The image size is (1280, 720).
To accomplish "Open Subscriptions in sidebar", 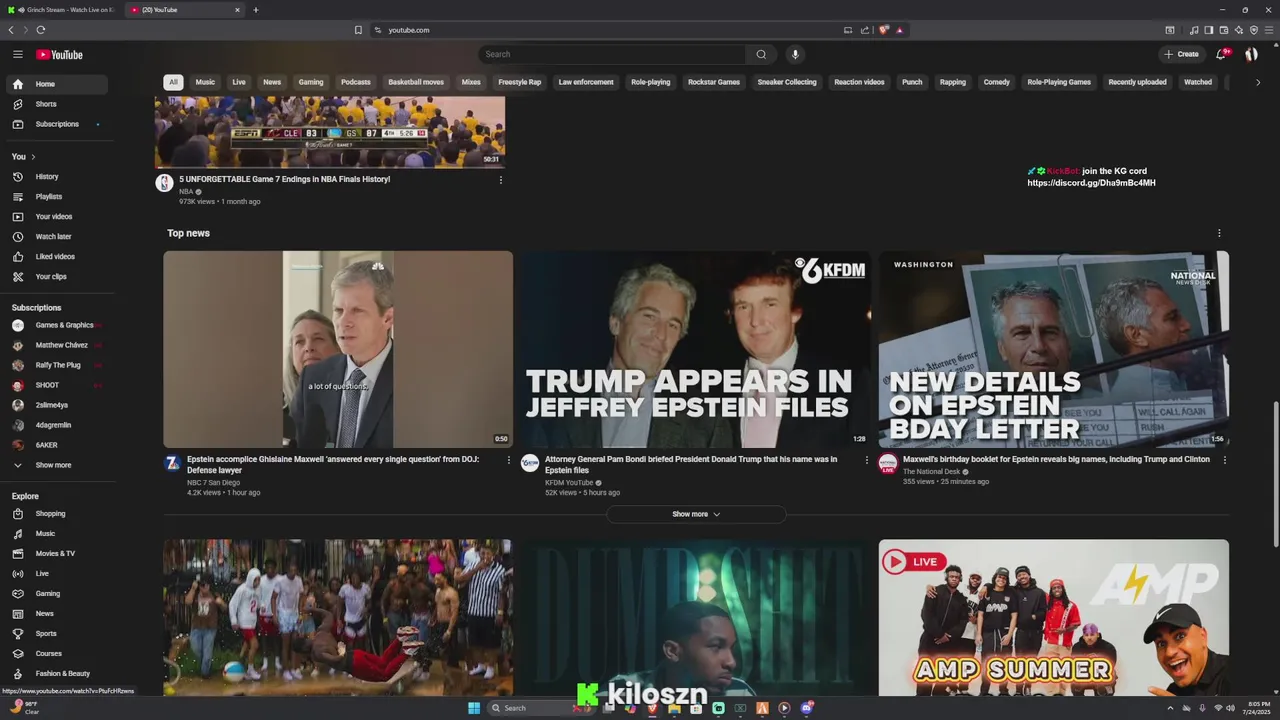I will pos(58,124).
